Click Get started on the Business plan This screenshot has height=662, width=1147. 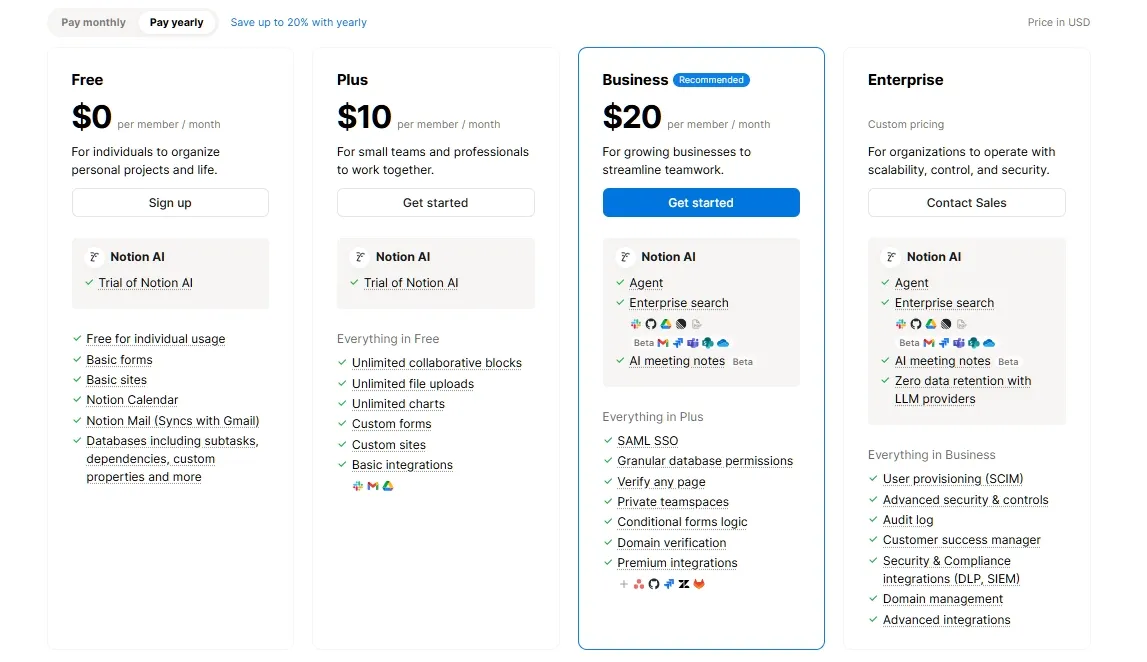pyautogui.click(x=701, y=202)
